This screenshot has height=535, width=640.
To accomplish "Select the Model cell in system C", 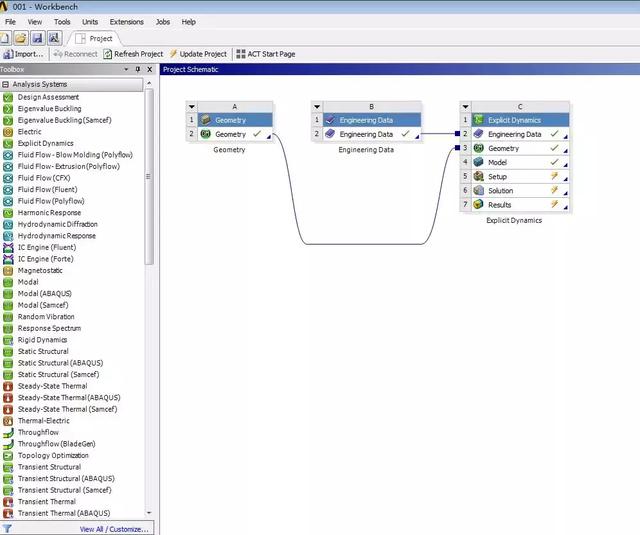I will (x=520, y=162).
